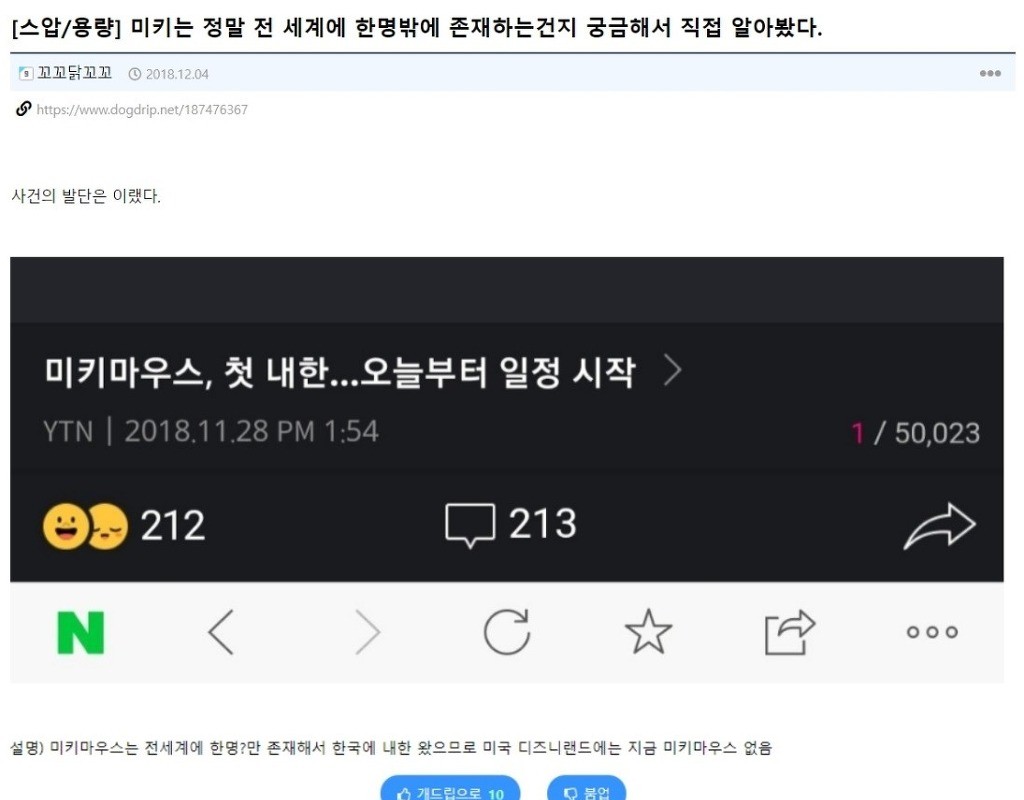Share article using curved arrow icon
This screenshot has width=1024, height=800.
[x=940, y=526]
